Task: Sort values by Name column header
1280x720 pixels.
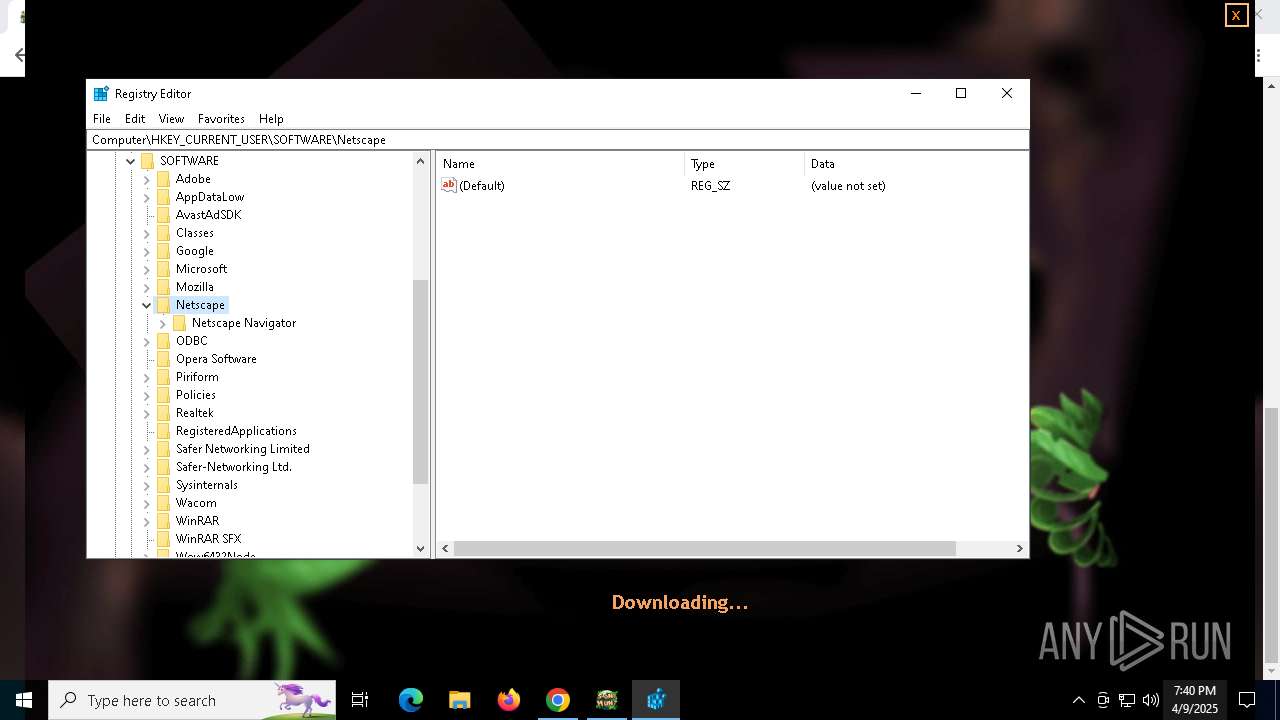Action: tap(560, 164)
